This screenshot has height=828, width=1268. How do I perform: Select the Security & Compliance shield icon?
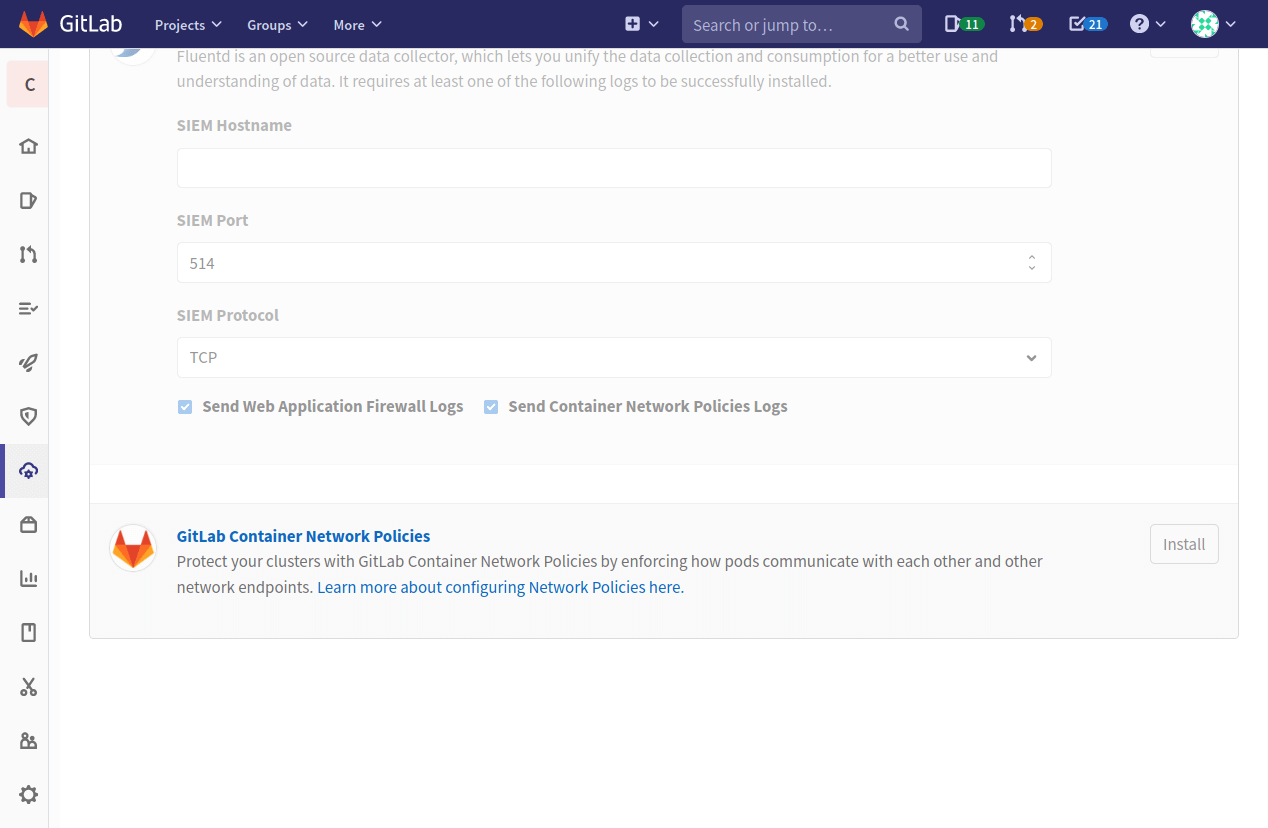coord(27,416)
